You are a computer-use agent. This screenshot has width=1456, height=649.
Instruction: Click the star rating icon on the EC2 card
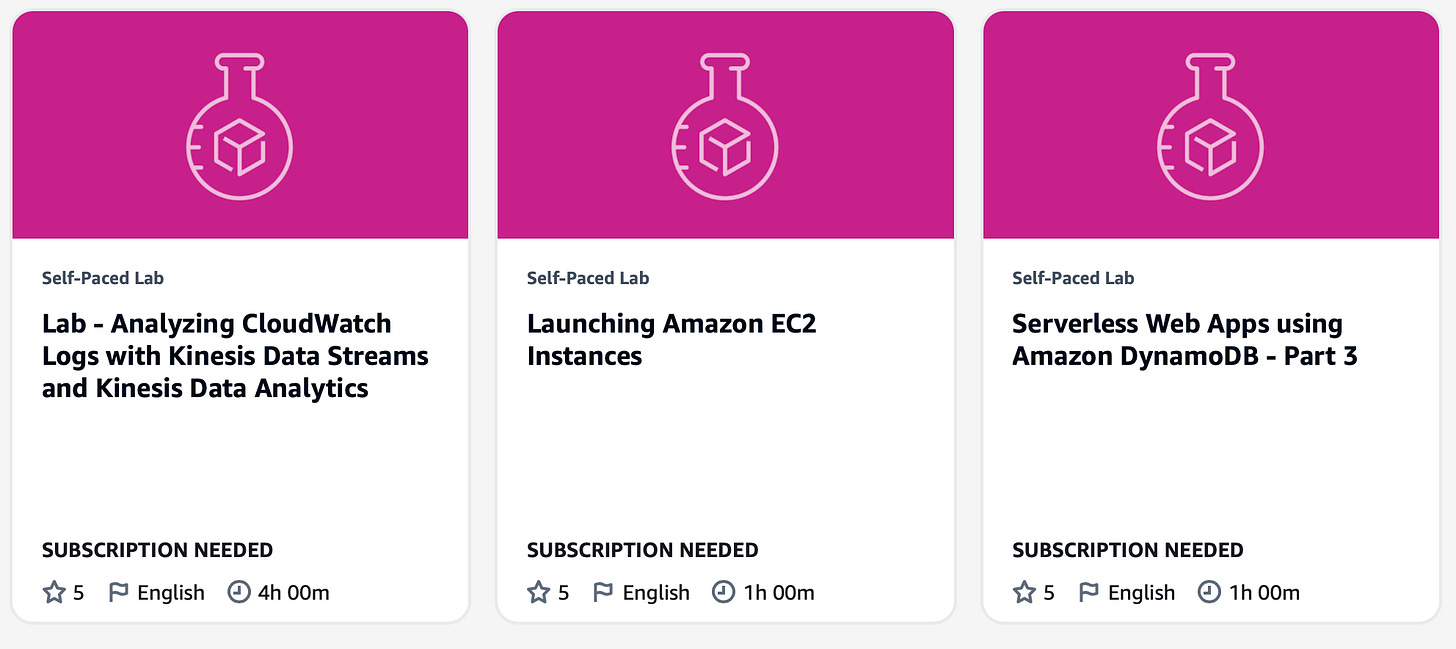pyautogui.click(x=538, y=593)
